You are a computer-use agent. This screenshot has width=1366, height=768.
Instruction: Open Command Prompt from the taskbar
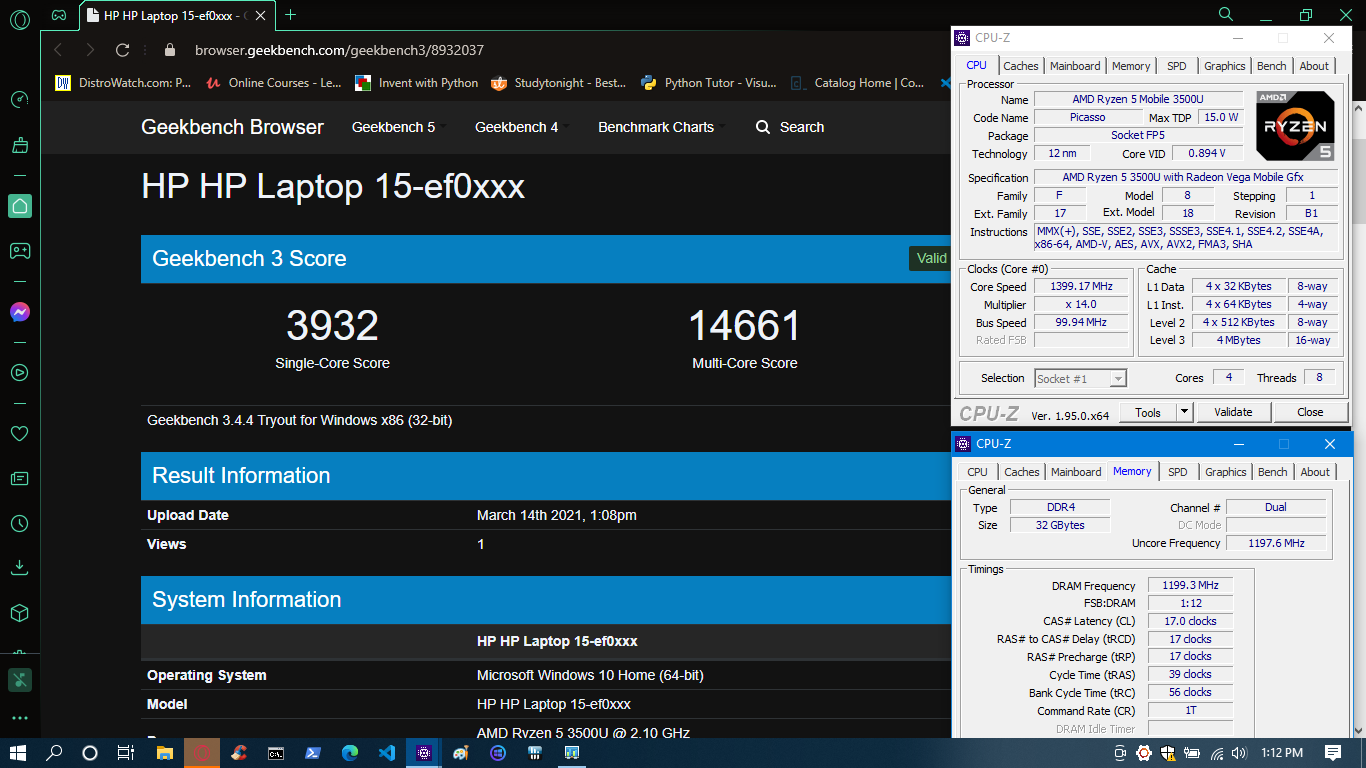coord(275,753)
